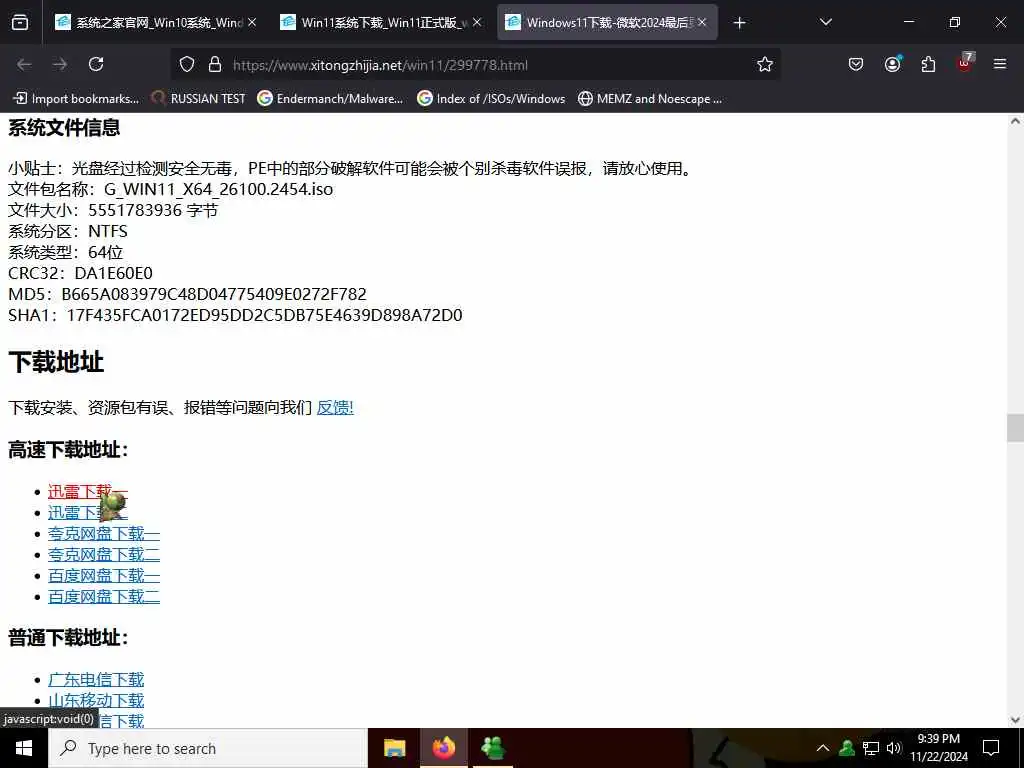
Task: Click 百度网盘下载一 link
Action: [x=104, y=575]
